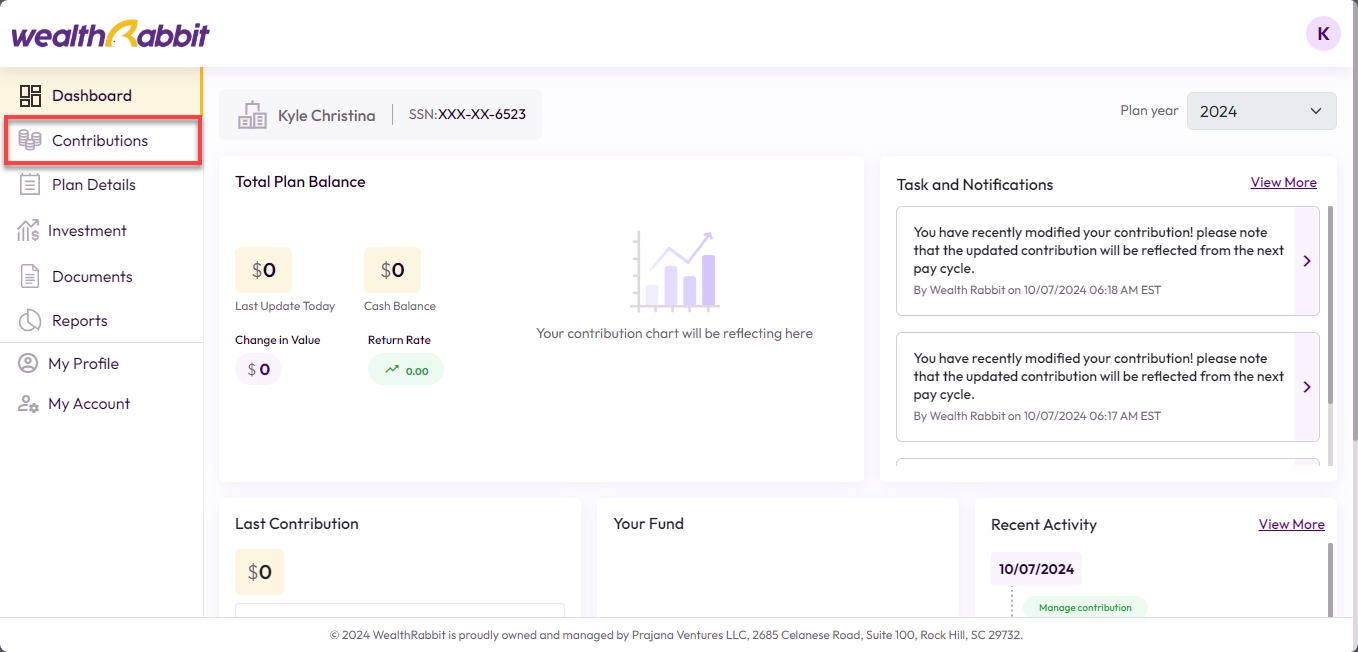Expand the second notification chevron at 06:17 AM

[1307, 387]
